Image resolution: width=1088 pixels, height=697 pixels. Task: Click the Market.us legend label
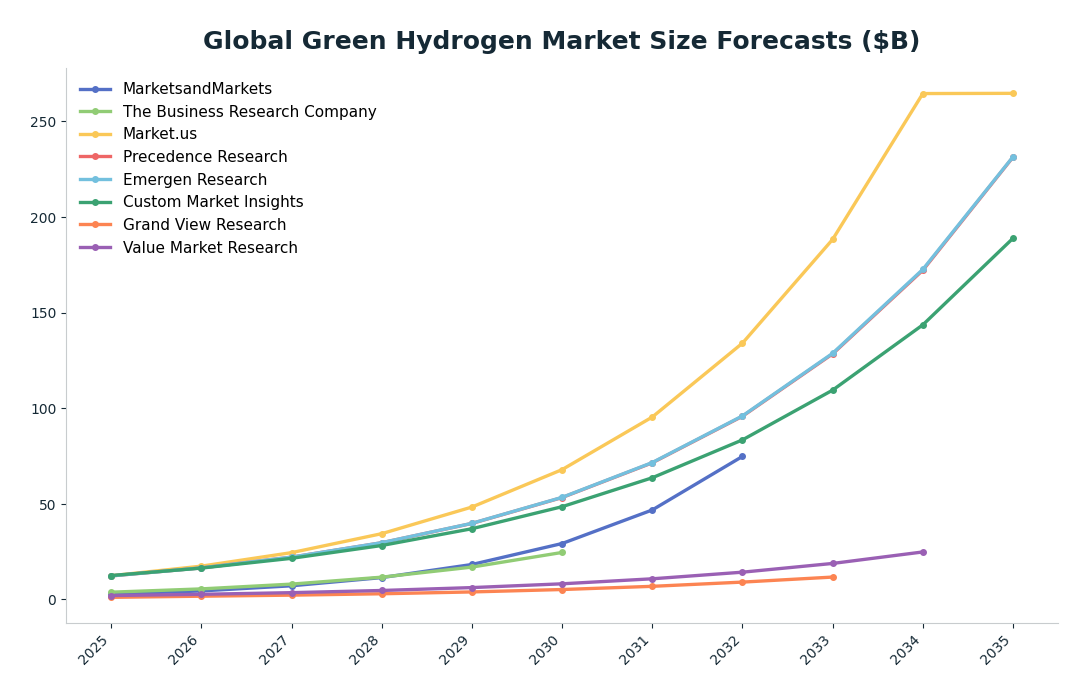[160, 134]
